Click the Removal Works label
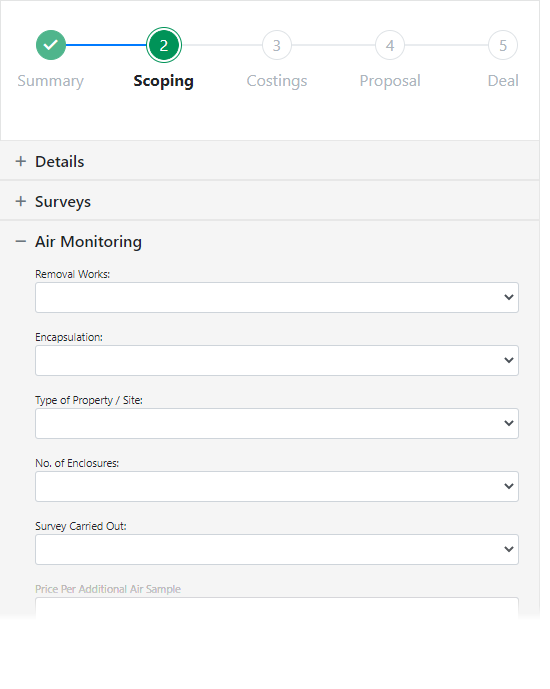 click(x=72, y=274)
